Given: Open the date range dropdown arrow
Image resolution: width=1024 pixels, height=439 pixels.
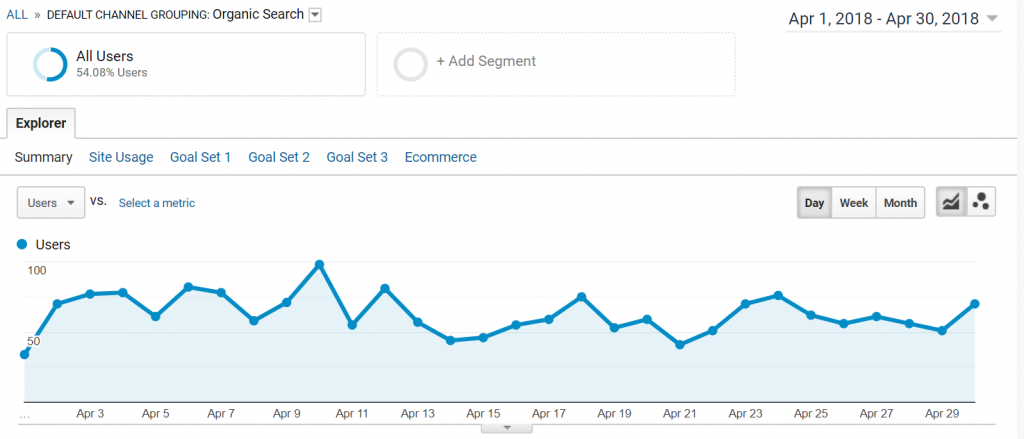Looking at the screenshot, I should [992, 19].
